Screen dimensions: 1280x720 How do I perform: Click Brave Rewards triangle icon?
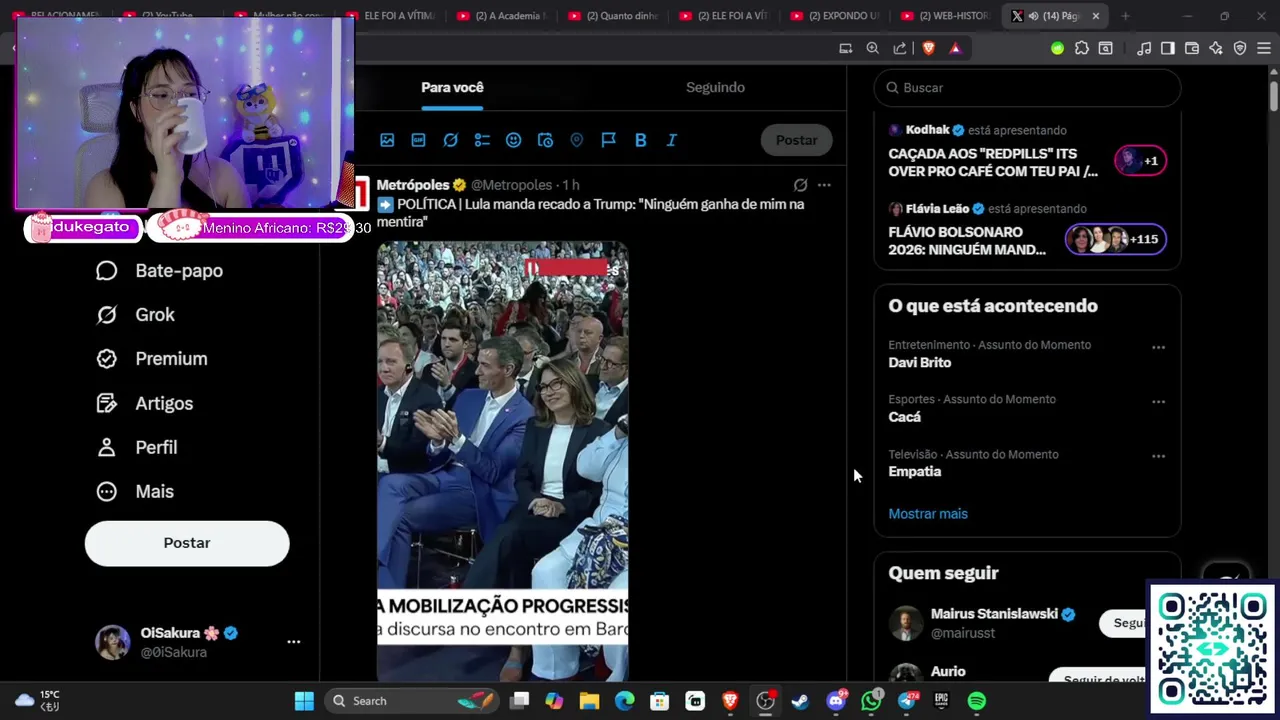tap(955, 48)
